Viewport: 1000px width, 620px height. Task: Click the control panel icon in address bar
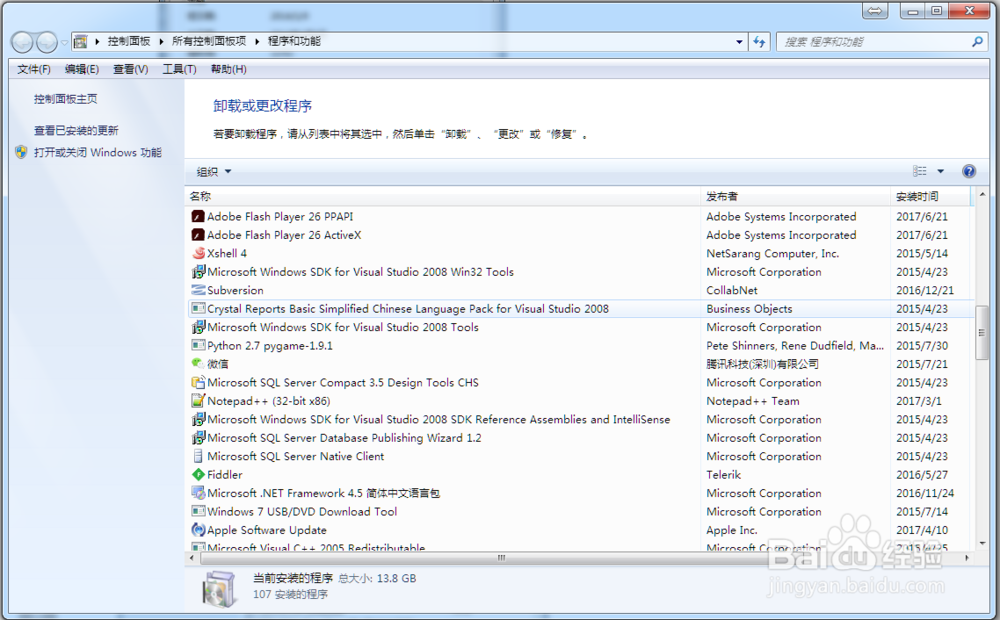tap(80, 42)
